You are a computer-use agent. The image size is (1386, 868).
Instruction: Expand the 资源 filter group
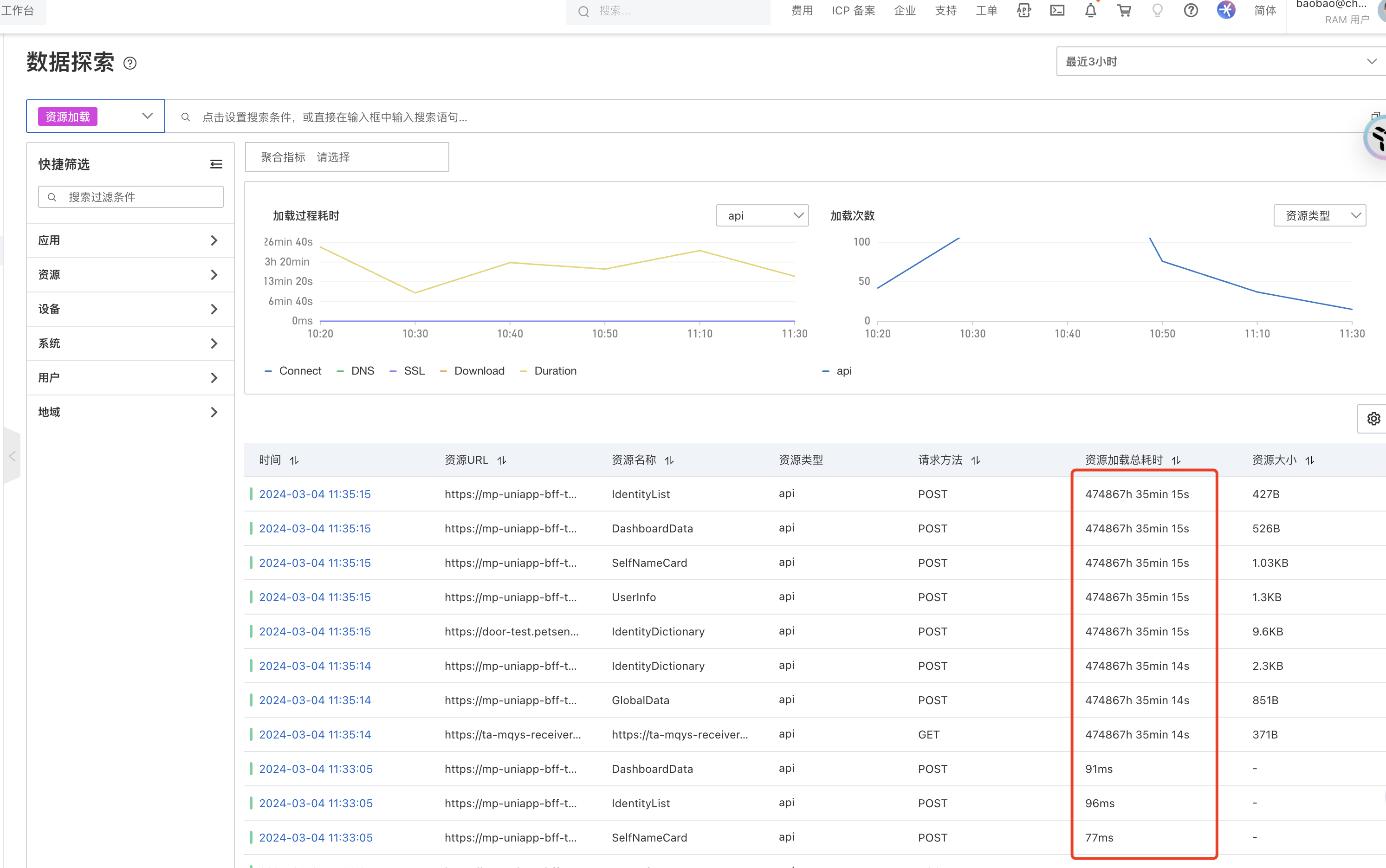(x=130, y=275)
